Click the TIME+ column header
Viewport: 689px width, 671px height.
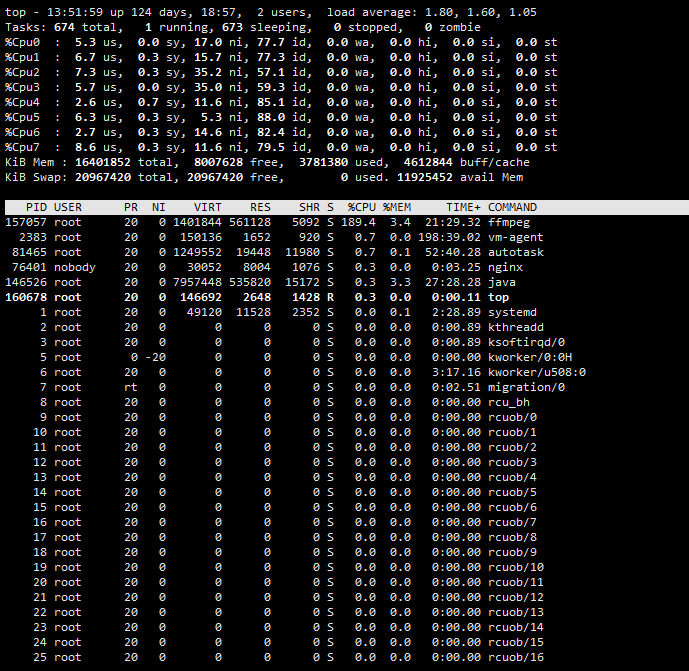(x=464, y=207)
